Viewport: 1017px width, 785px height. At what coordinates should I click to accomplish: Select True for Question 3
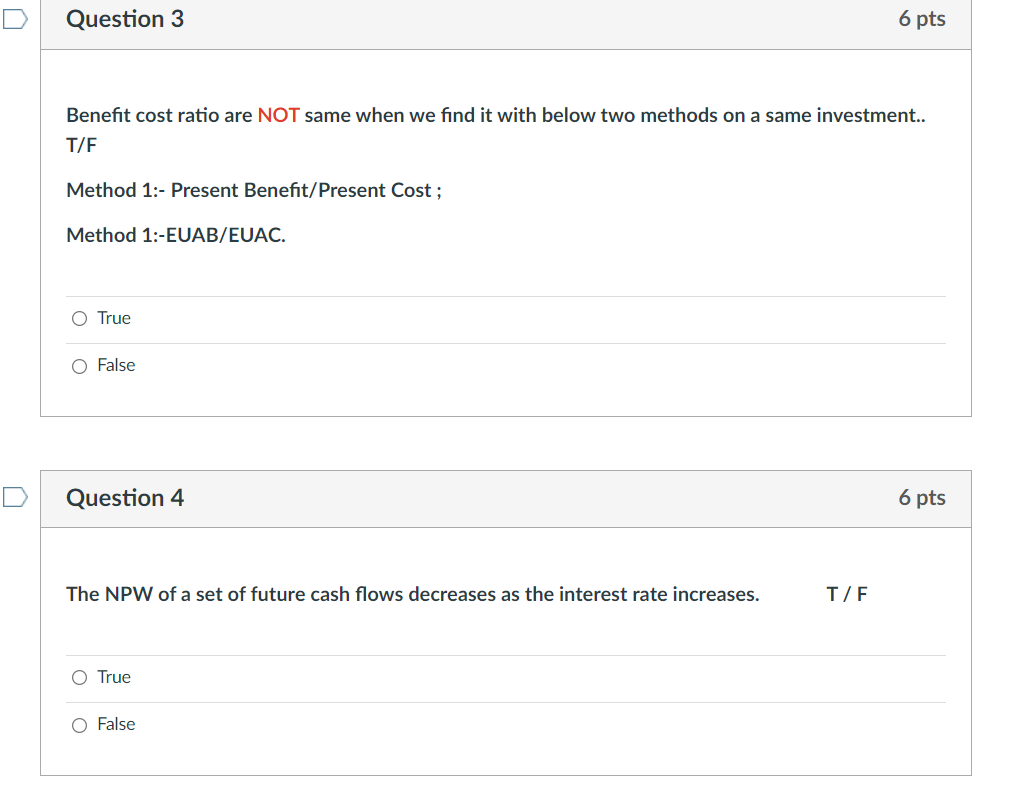[x=79, y=318]
